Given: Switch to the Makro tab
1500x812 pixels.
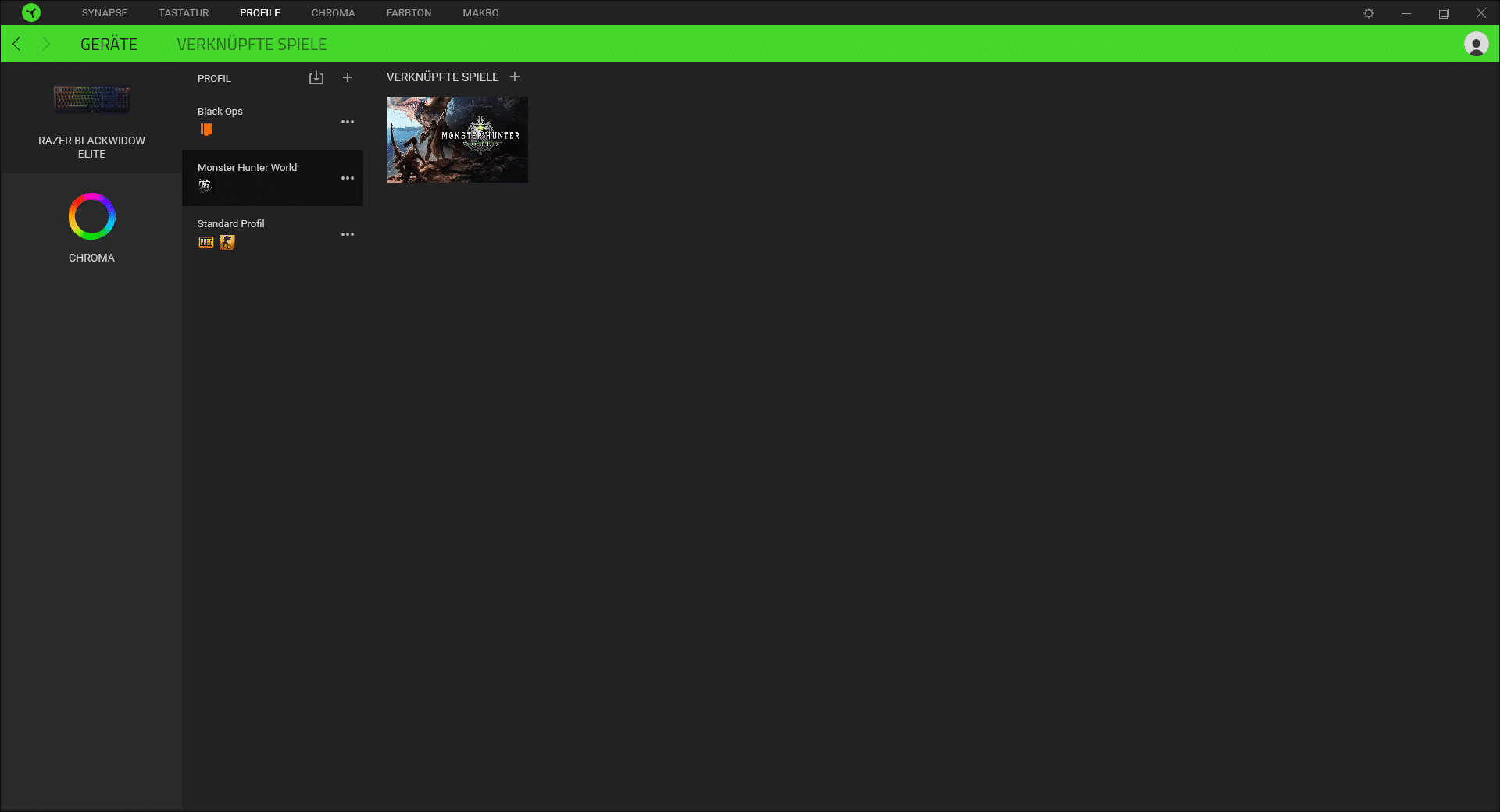Looking at the screenshot, I should tap(480, 13).
